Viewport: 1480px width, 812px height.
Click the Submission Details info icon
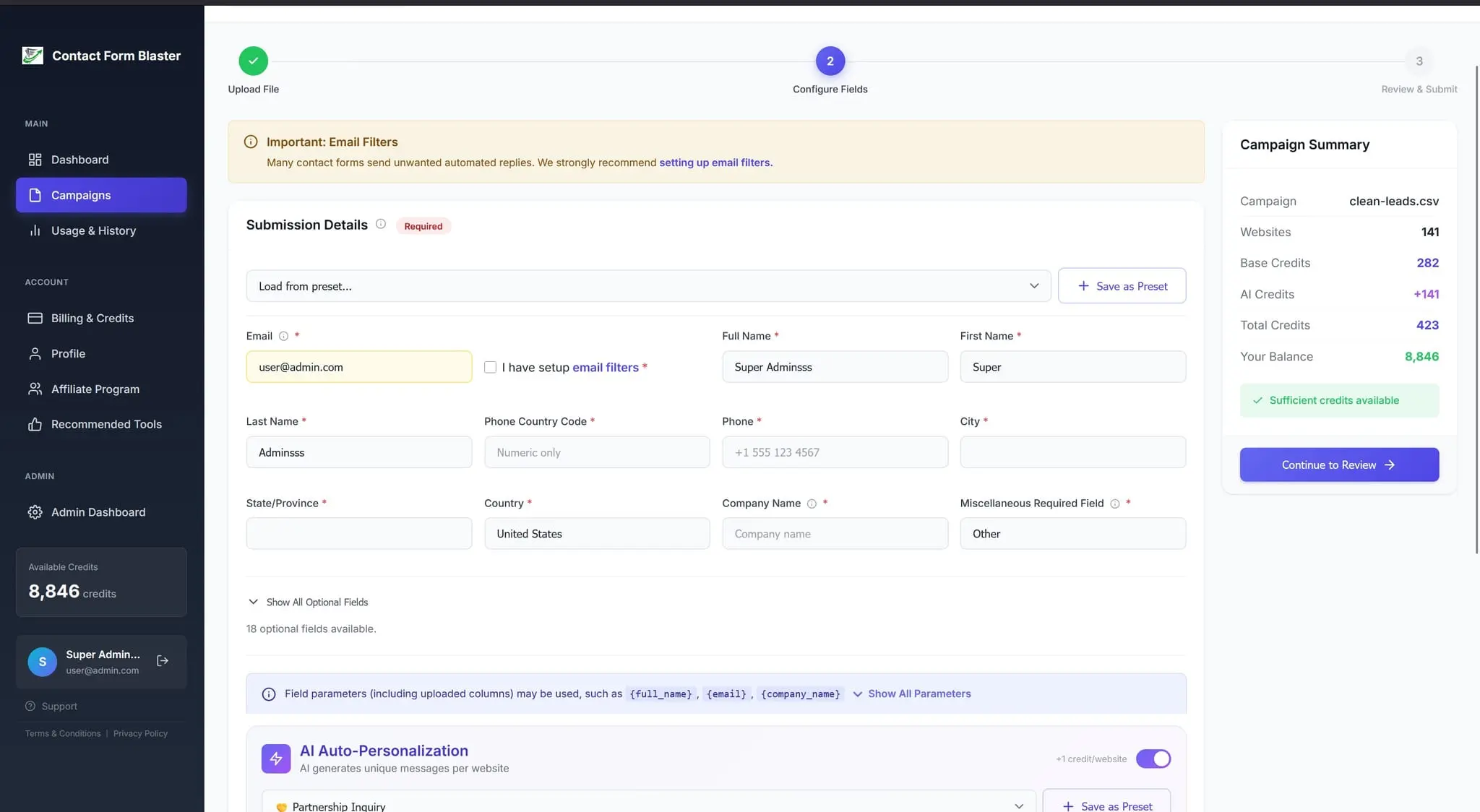pos(381,224)
